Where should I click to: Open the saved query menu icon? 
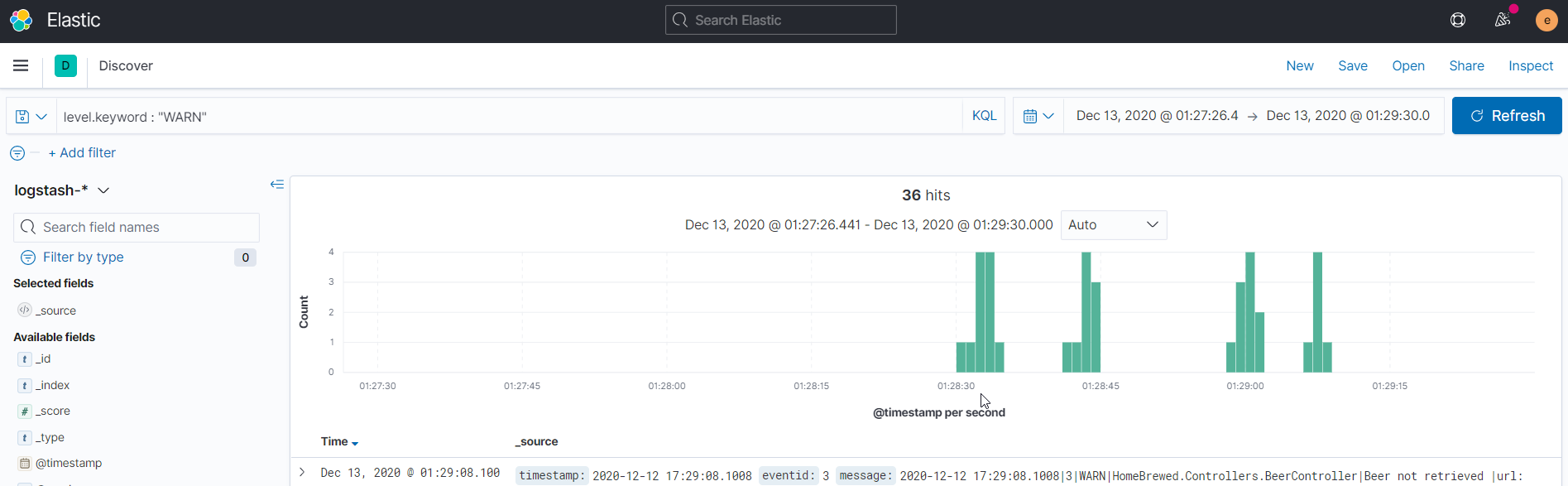coord(31,117)
